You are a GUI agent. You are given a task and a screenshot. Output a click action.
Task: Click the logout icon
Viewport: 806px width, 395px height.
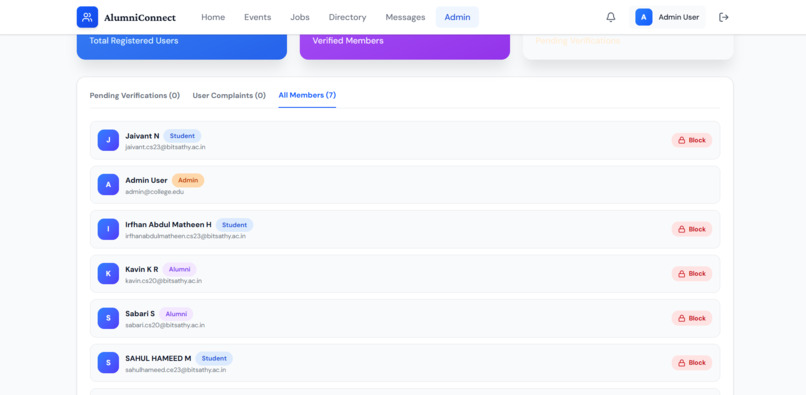(x=724, y=17)
